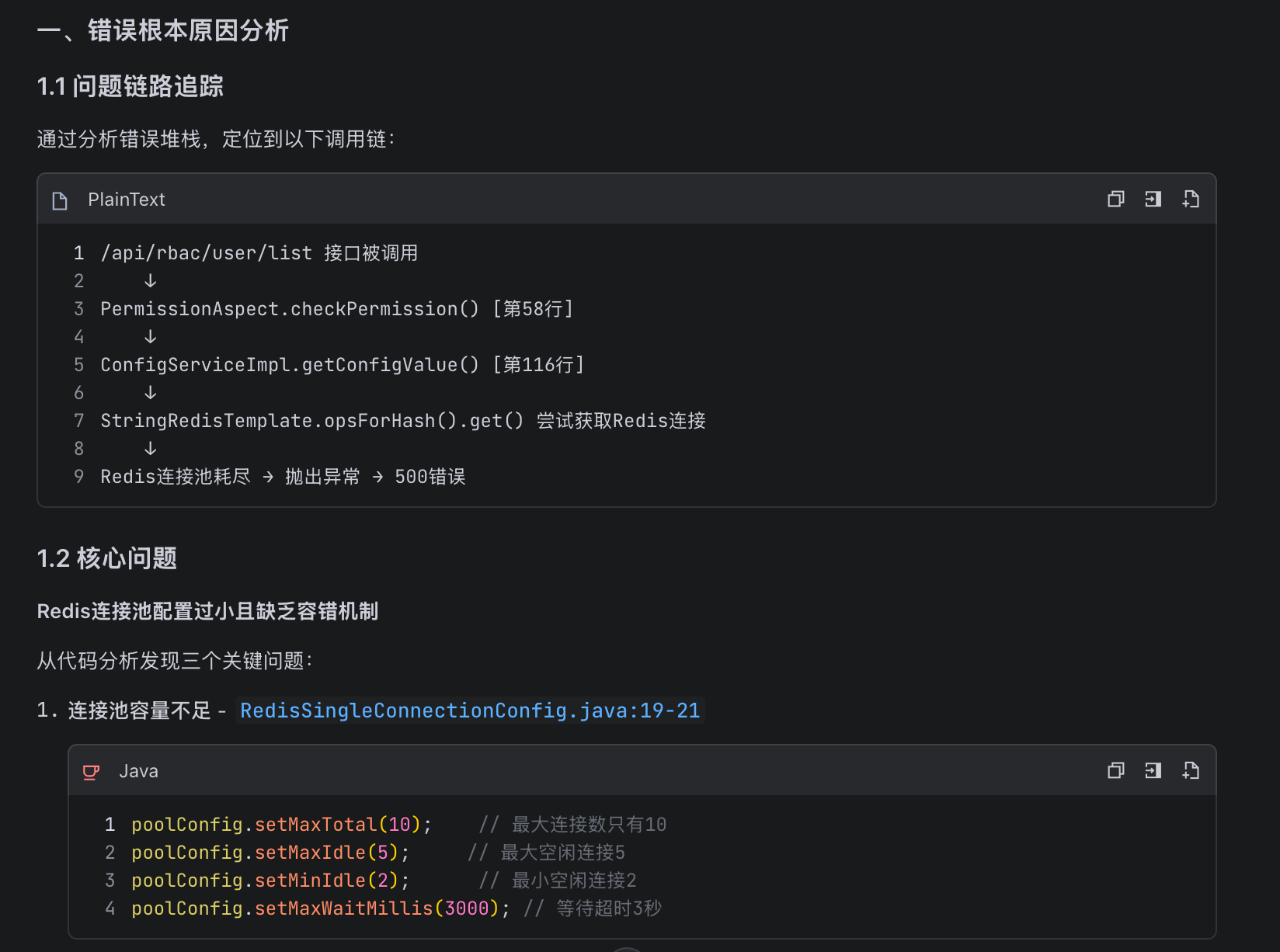Create new file from Java code block
Image resolution: width=1280 pixels, height=952 pixels.
[1191, 770]
